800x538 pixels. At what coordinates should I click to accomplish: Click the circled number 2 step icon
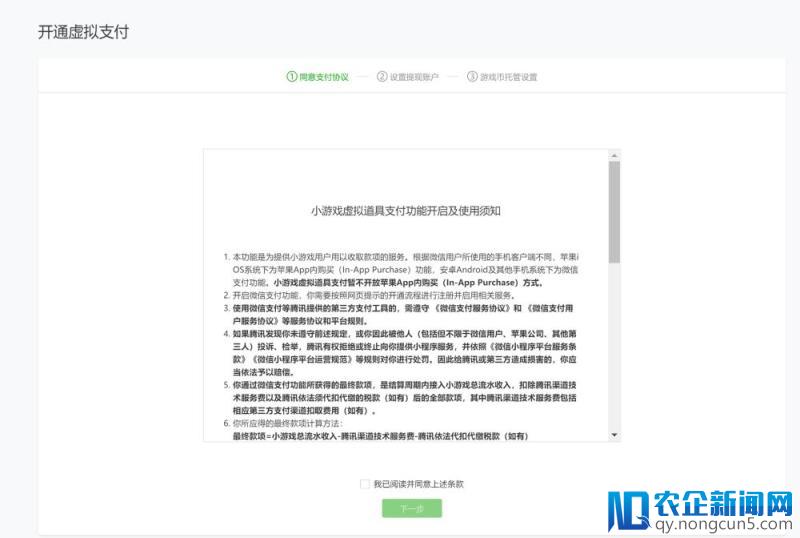click(382, 77)
